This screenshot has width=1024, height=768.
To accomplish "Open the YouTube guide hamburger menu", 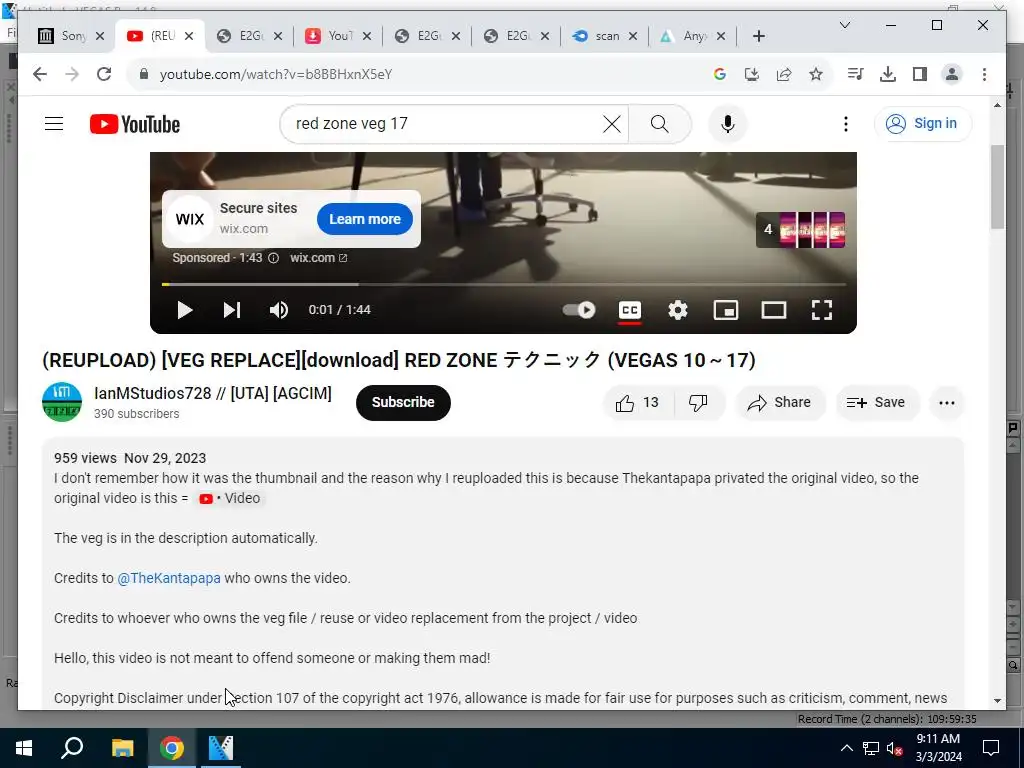I will click(x=54, y=123).
